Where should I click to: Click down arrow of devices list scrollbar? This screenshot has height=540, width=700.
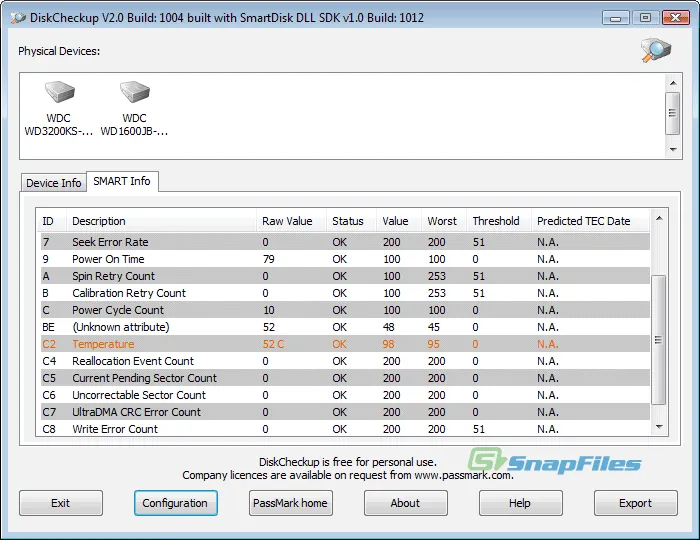[x=673, y=150]
